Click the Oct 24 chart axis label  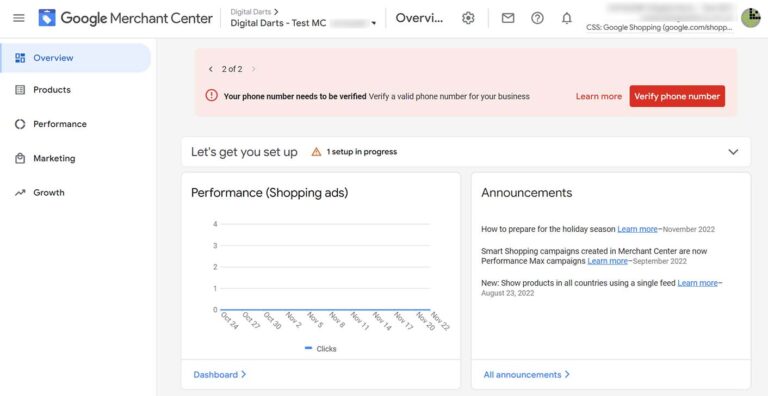[x=229, y=321]
